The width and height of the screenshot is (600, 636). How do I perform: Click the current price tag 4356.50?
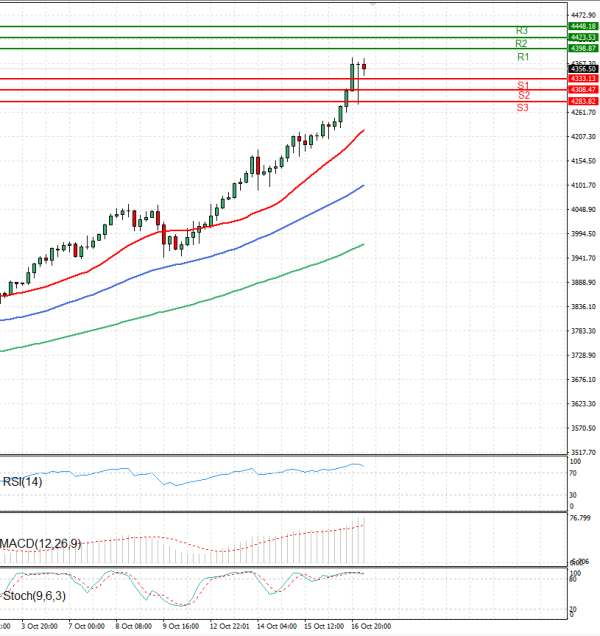582,69
